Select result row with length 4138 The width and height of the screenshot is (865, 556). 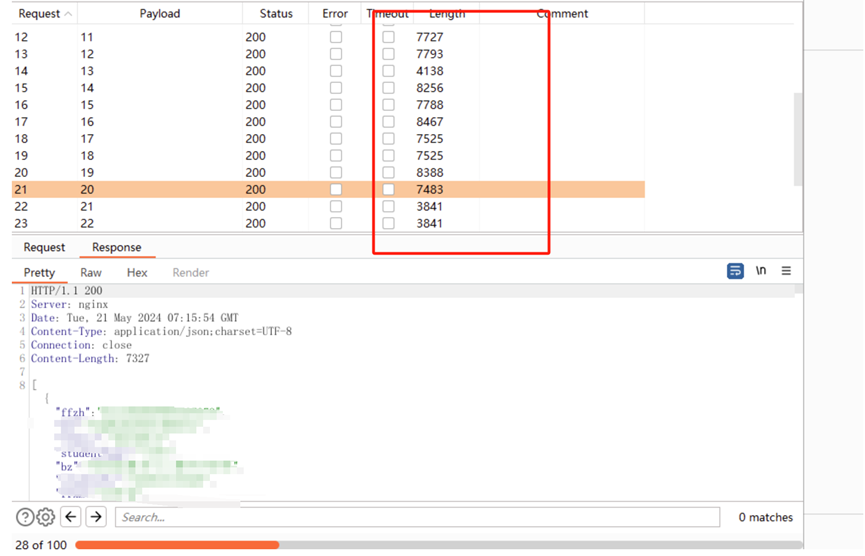pyautogui.click(x=328, y=71)
